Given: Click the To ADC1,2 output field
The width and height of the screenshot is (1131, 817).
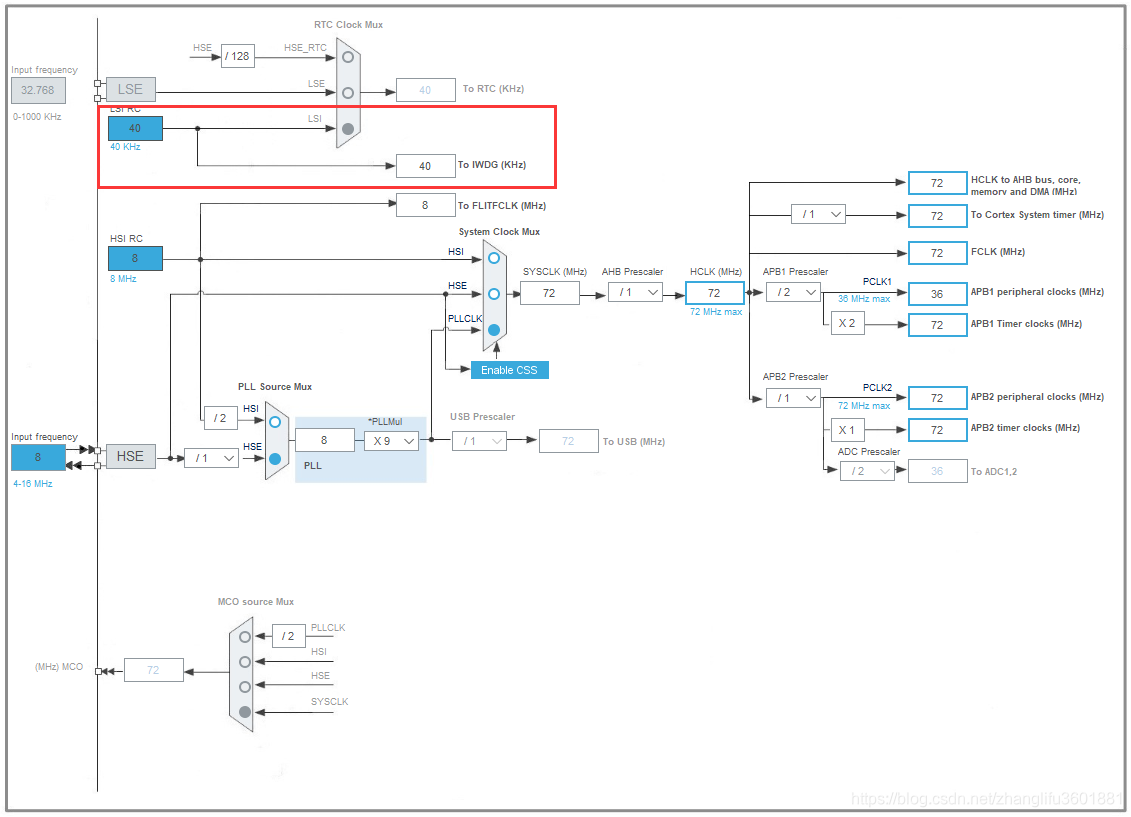Looking at the screenshot, I should 938,471.
